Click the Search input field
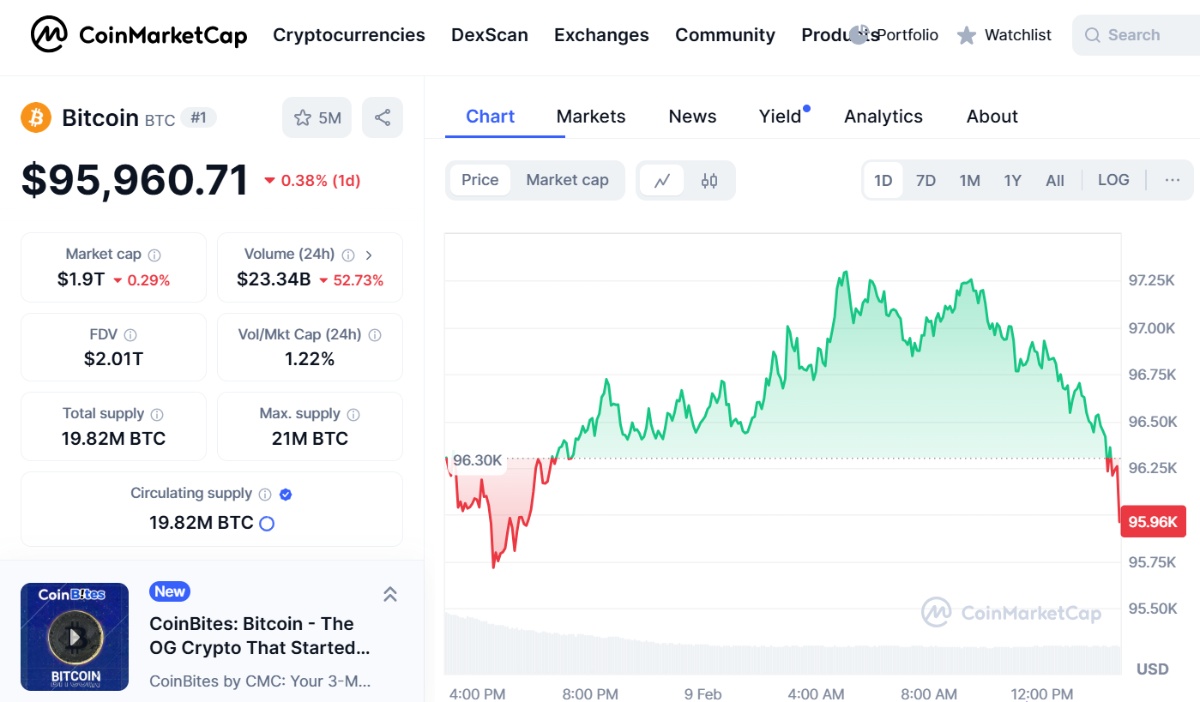Screen dimensions: 1200x702 [x=1140, y=35]
